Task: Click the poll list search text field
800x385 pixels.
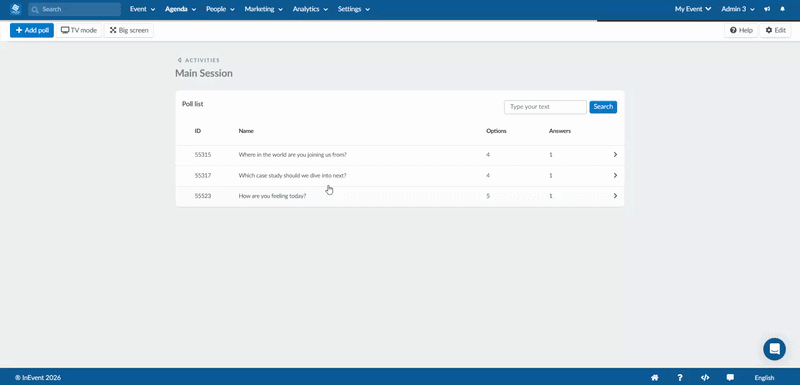Action: tap(545, 107)
